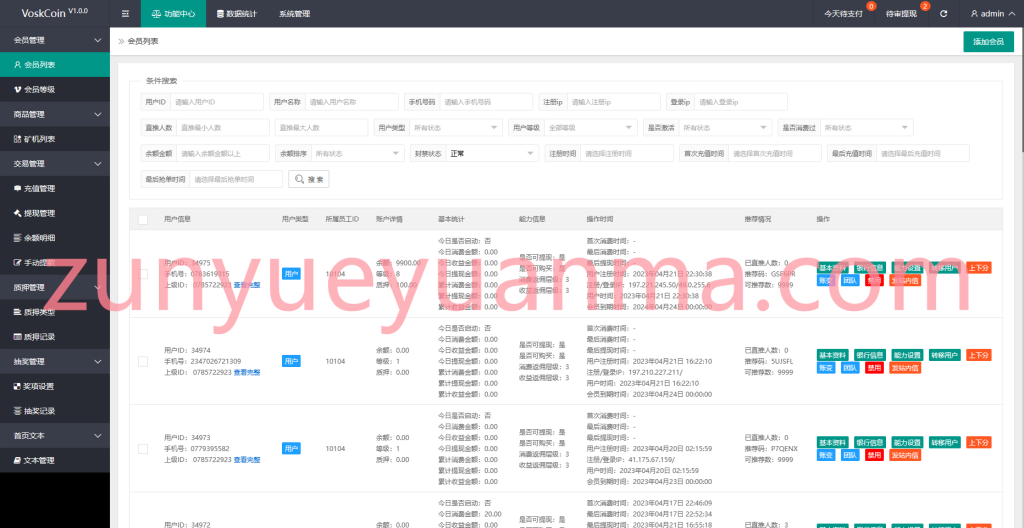The height and width of the screenshot is (528, 1024).
Task: Switch to the 数据统计 tab
Action: [x=236, y=13]
